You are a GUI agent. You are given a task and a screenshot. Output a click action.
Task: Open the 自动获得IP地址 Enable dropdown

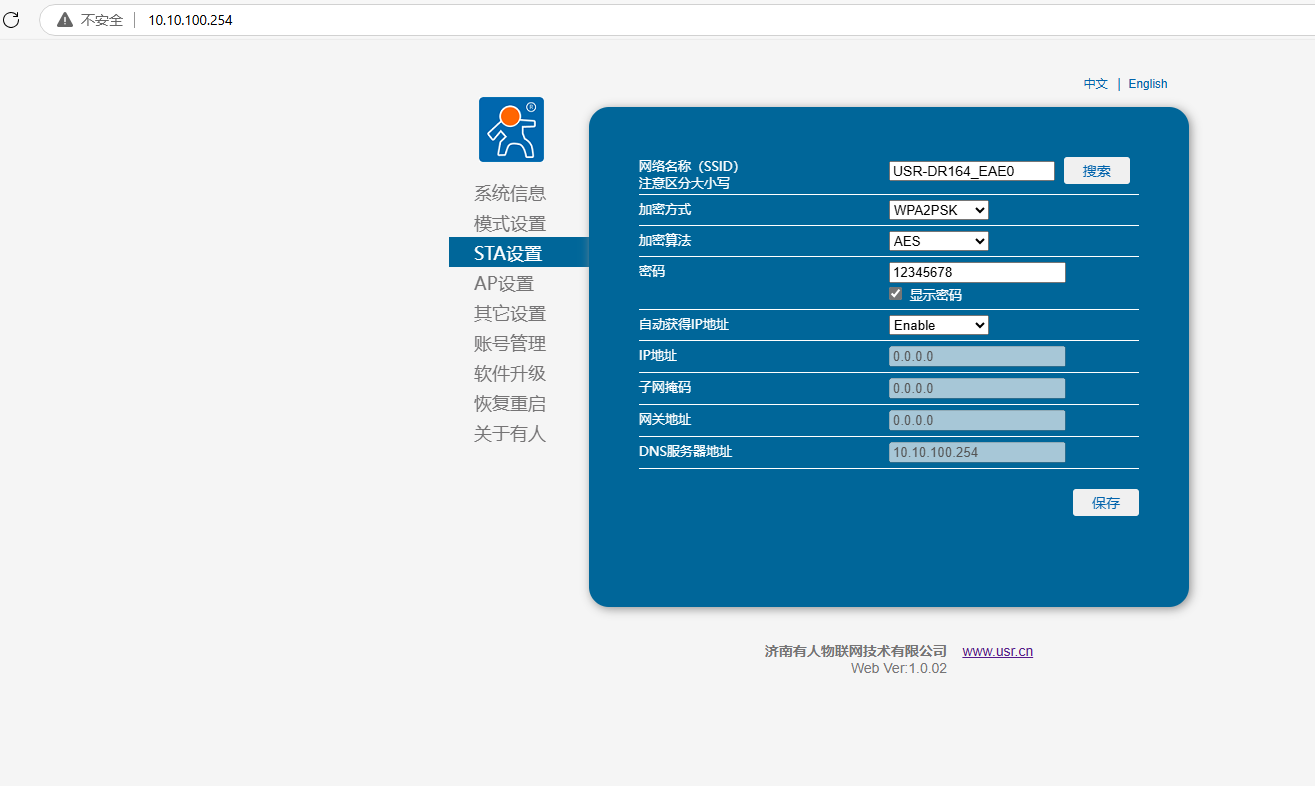pyautogui.click(x=938, y=325)
